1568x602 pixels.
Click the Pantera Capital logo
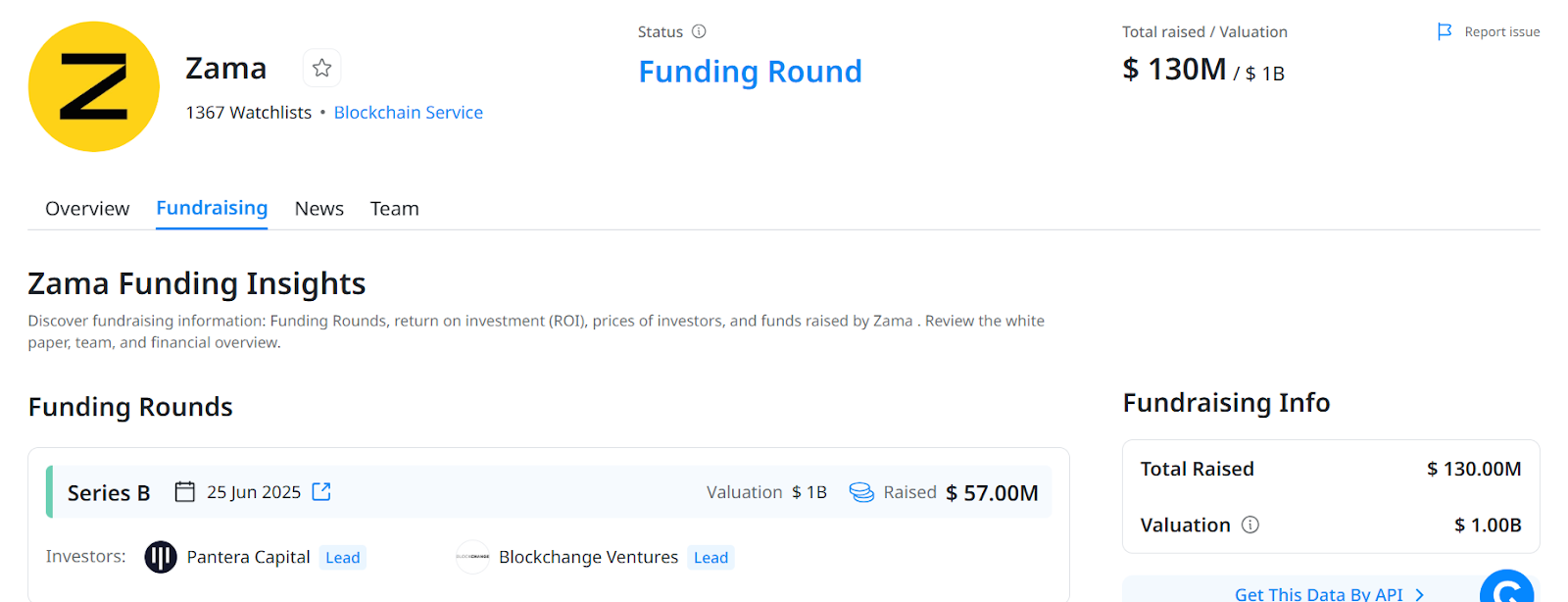click(161, 557)
